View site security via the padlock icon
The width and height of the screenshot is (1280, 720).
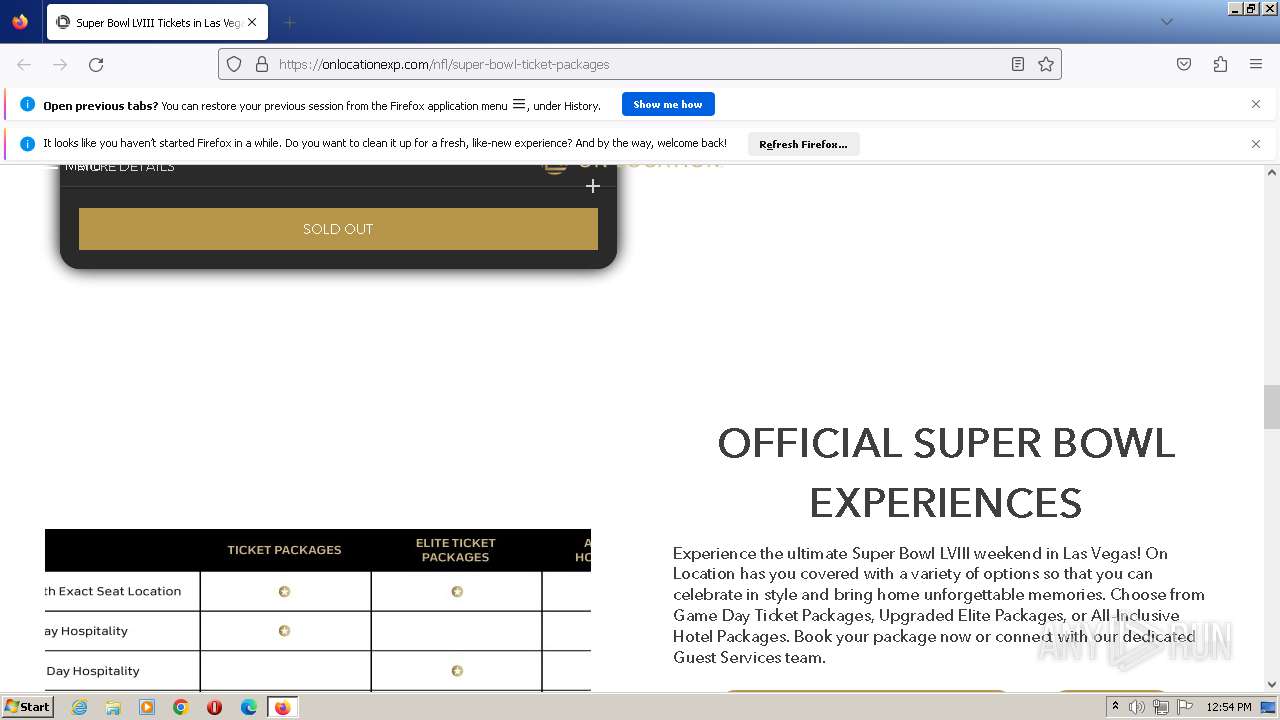[x=262, y=64]
